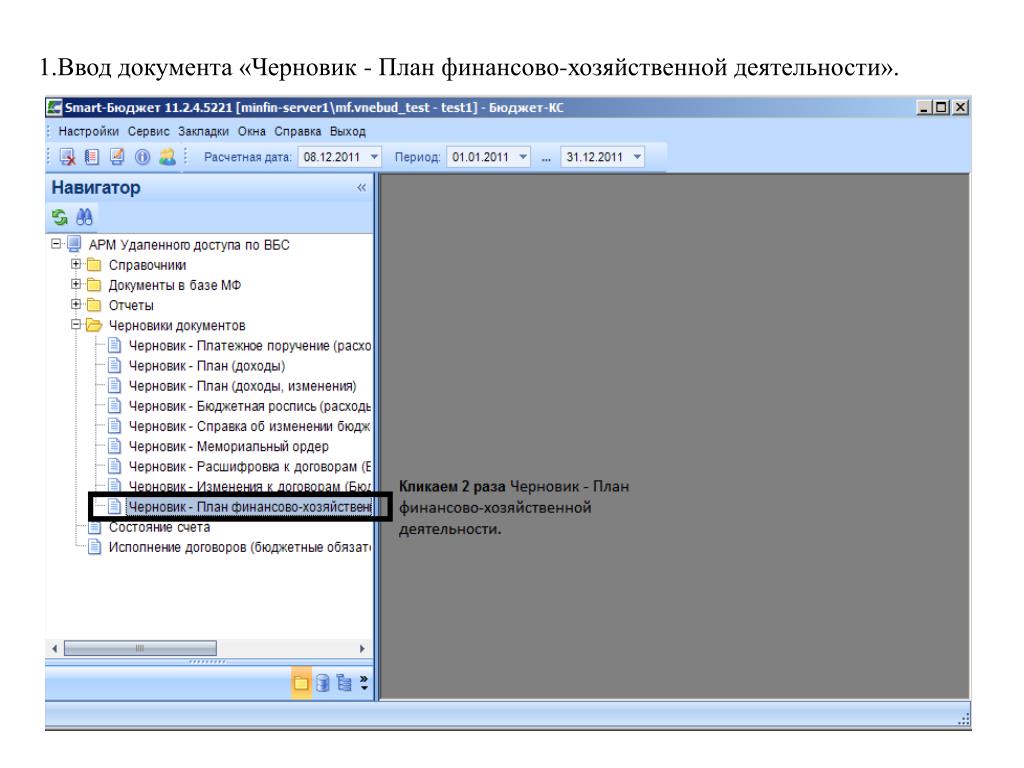
Task: Close the Smart-Бюджет window
Action: [x=960, y=107]
